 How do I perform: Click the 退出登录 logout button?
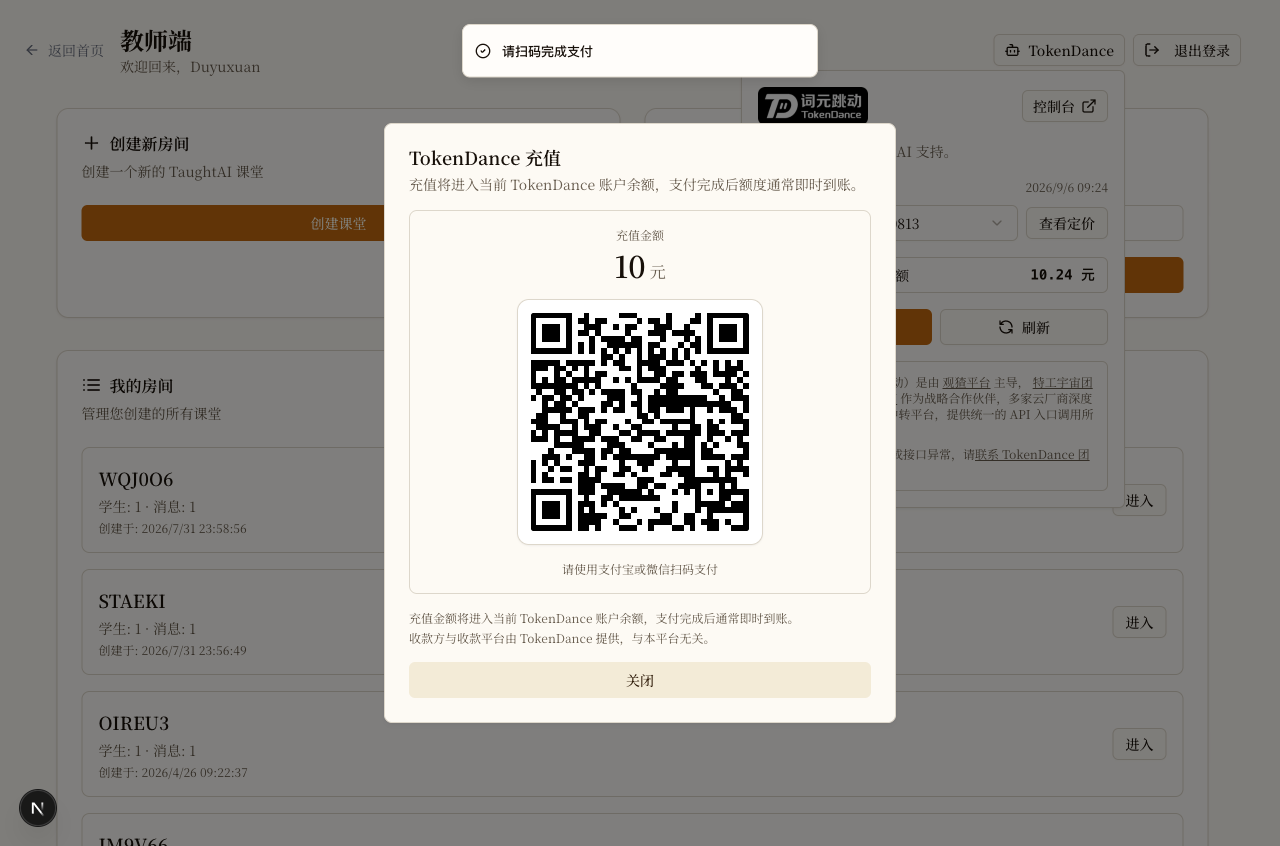[1187, 50]
